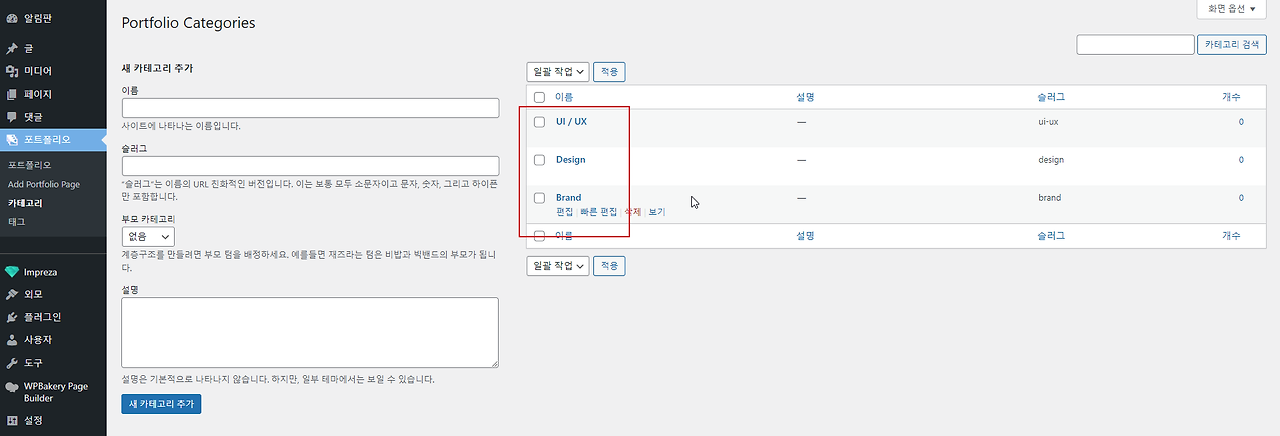This screenshot has height=436, width=1280.
Task: Click the red delete link under Brand
Action: [632, 212]
